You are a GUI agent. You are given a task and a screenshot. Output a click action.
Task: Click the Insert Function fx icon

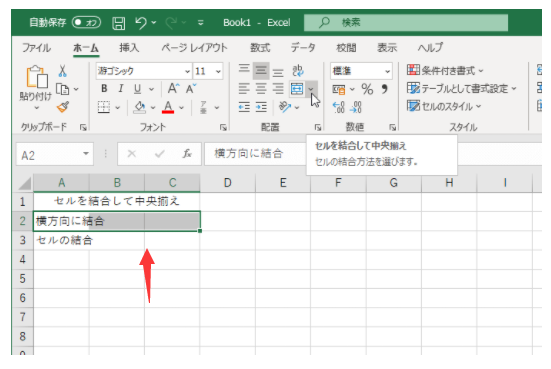187,154
